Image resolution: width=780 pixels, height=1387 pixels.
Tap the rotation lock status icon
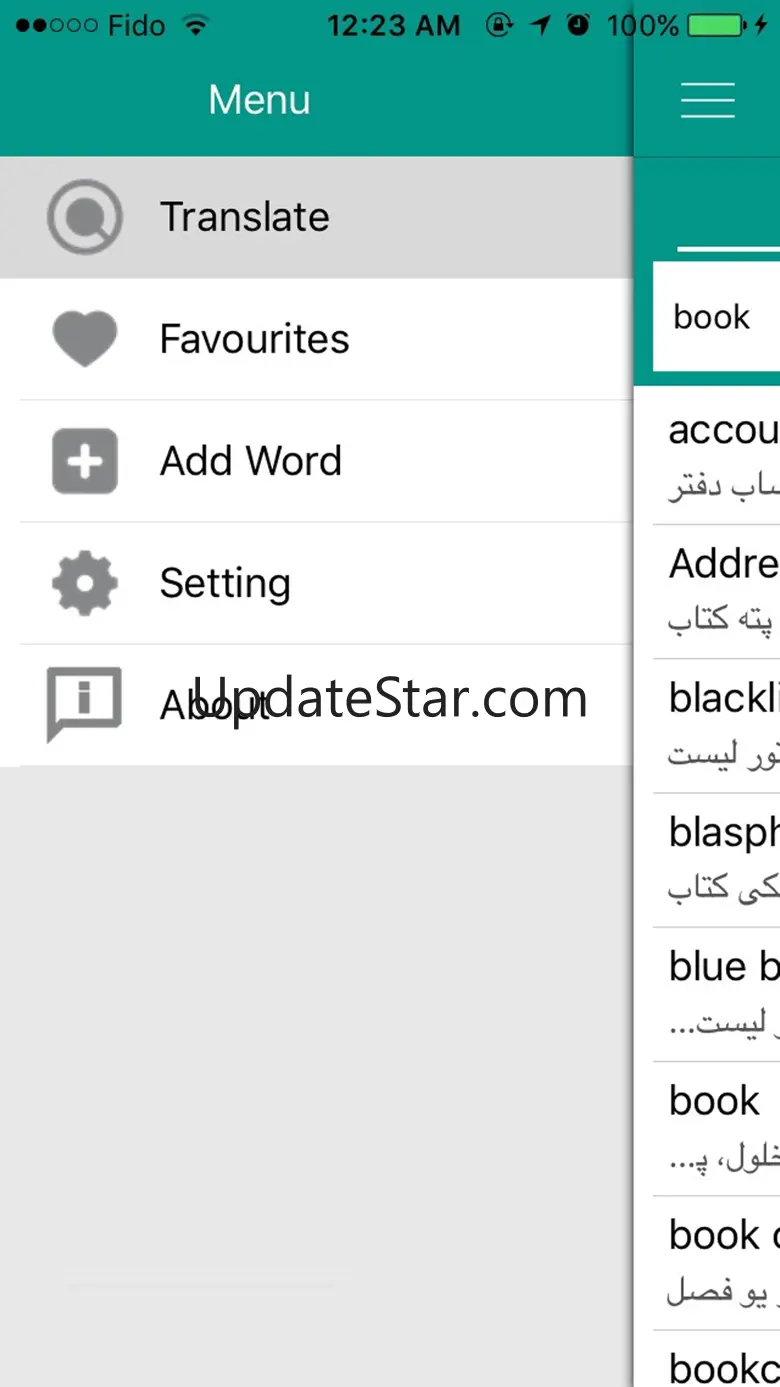point(499,25)
